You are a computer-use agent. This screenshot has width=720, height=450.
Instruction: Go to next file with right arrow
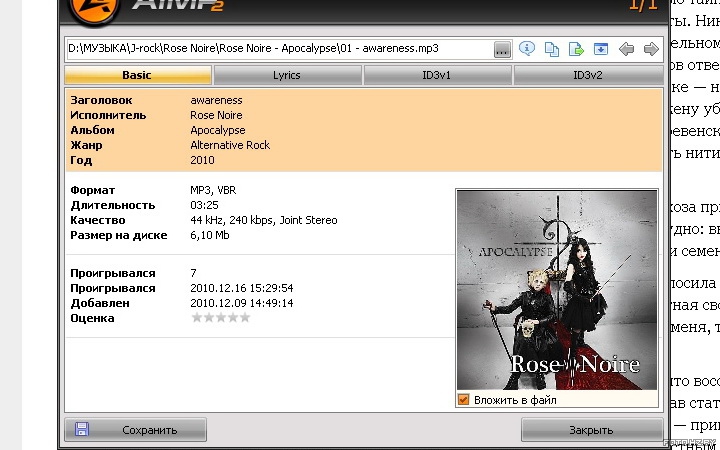pyautogui.click(x=651, y=48)
